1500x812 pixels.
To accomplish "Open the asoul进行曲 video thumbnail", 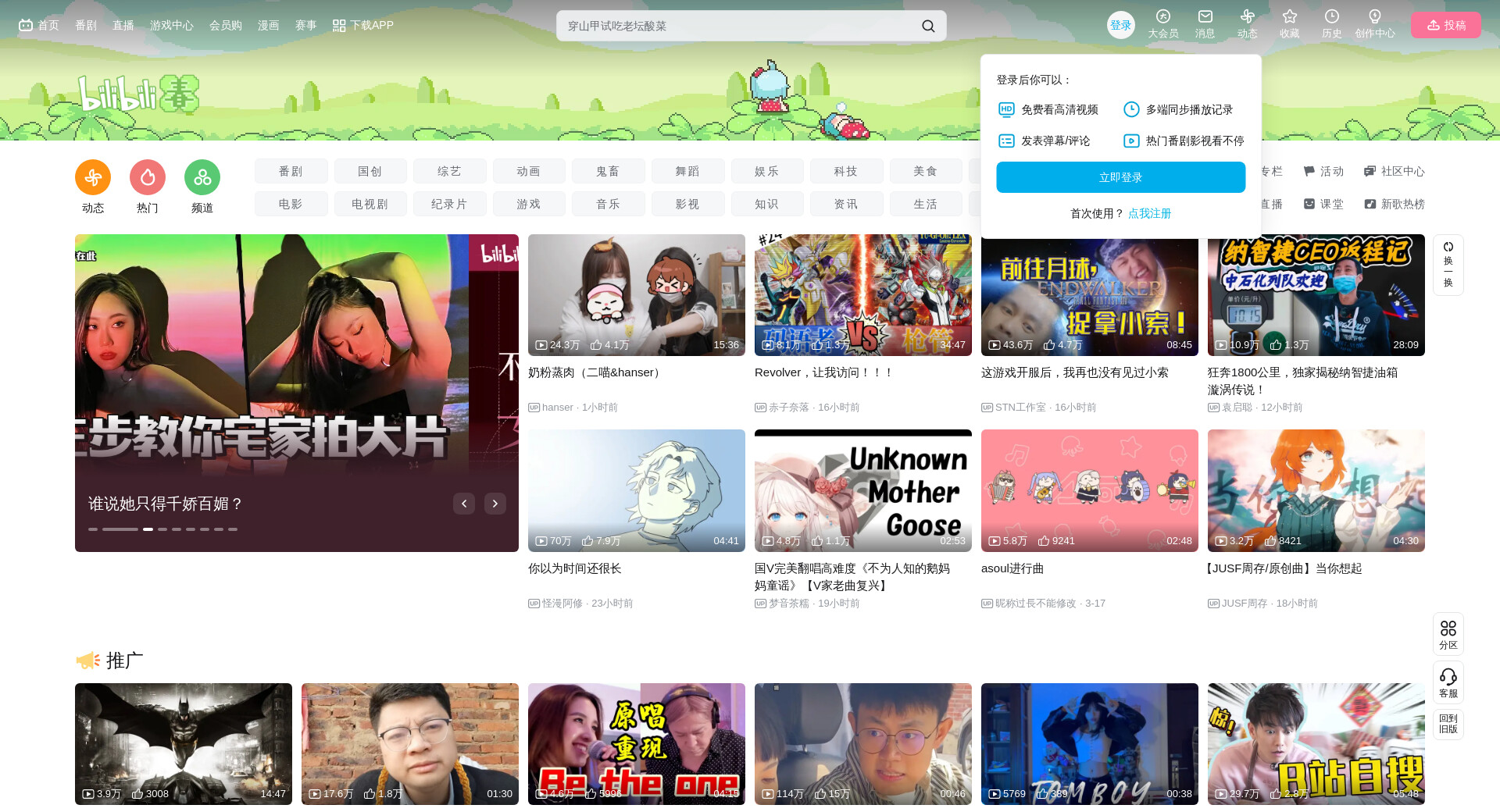I will pos(1090,490).
